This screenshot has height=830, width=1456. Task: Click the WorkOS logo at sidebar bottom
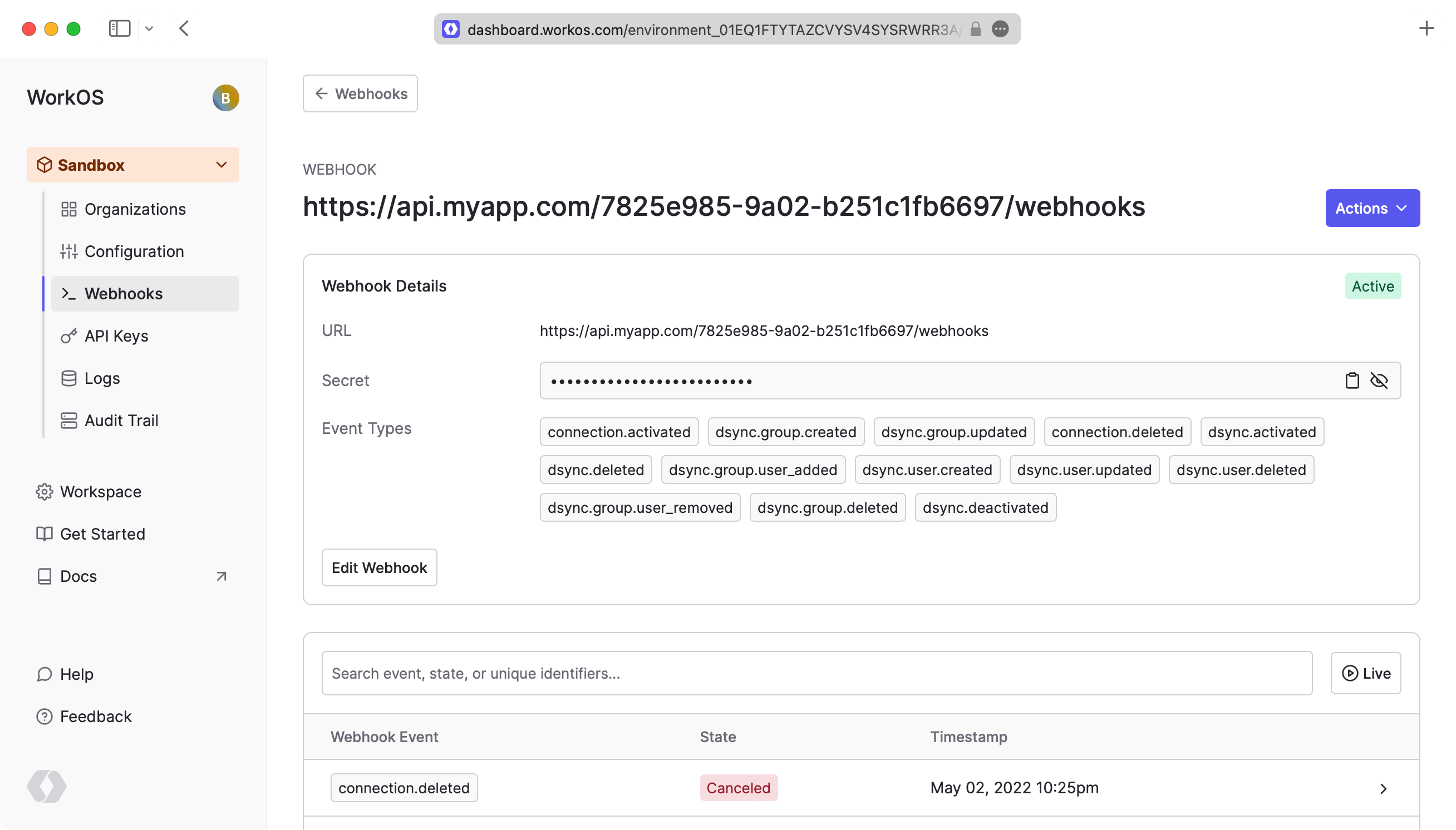(47, 786)
